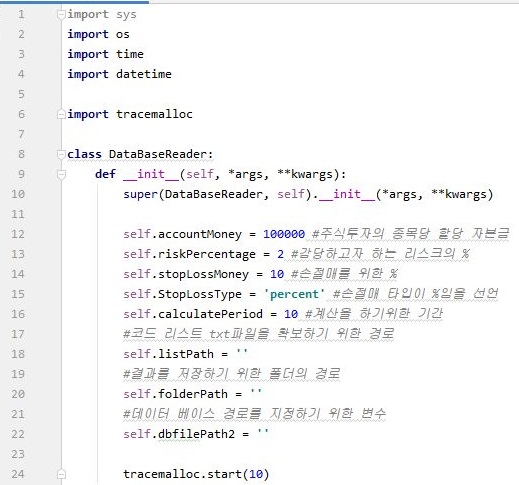Viewport: 519px width, 485px height.
Task: Place cursor on 'import time'
Action: (x=105, y=54)
